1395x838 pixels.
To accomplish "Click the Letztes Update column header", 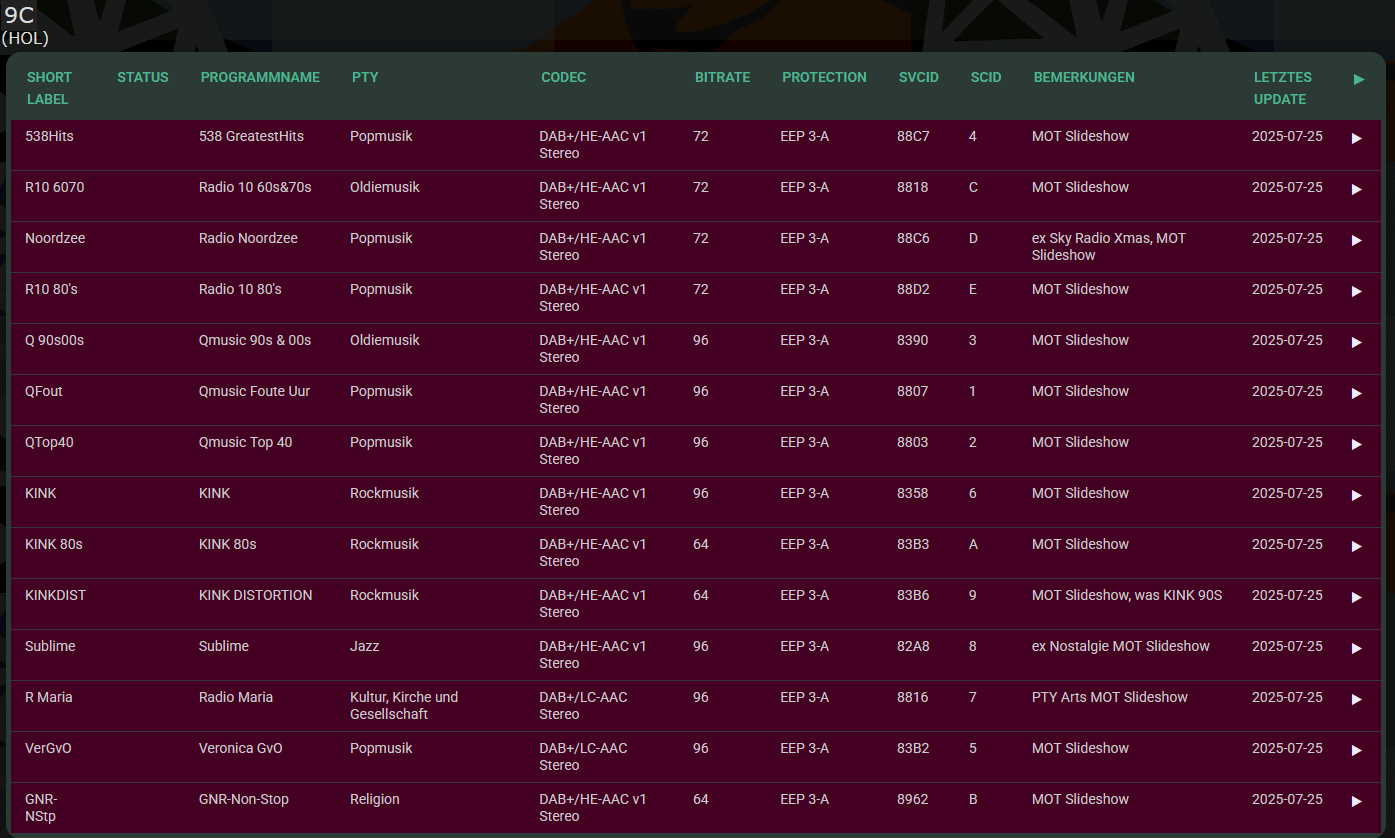I will click(1283, 88).
